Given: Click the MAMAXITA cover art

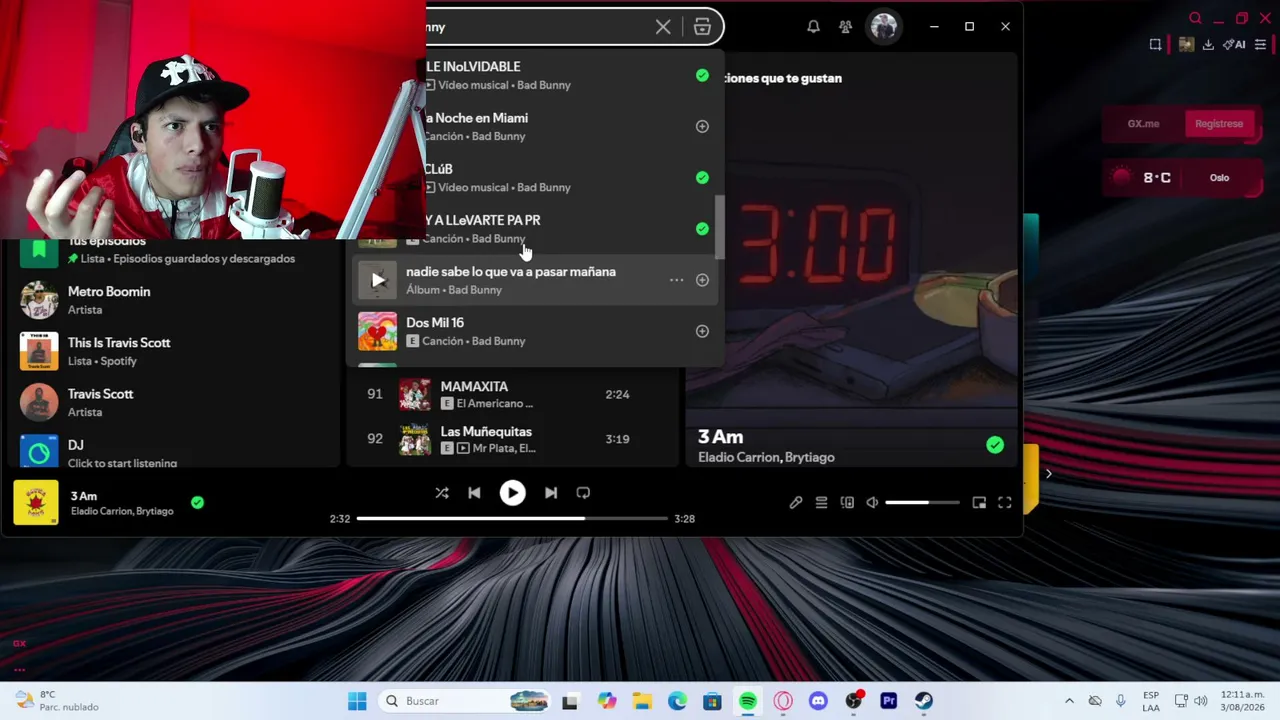Looking at the screenshot, I should [x=415, y=394].
